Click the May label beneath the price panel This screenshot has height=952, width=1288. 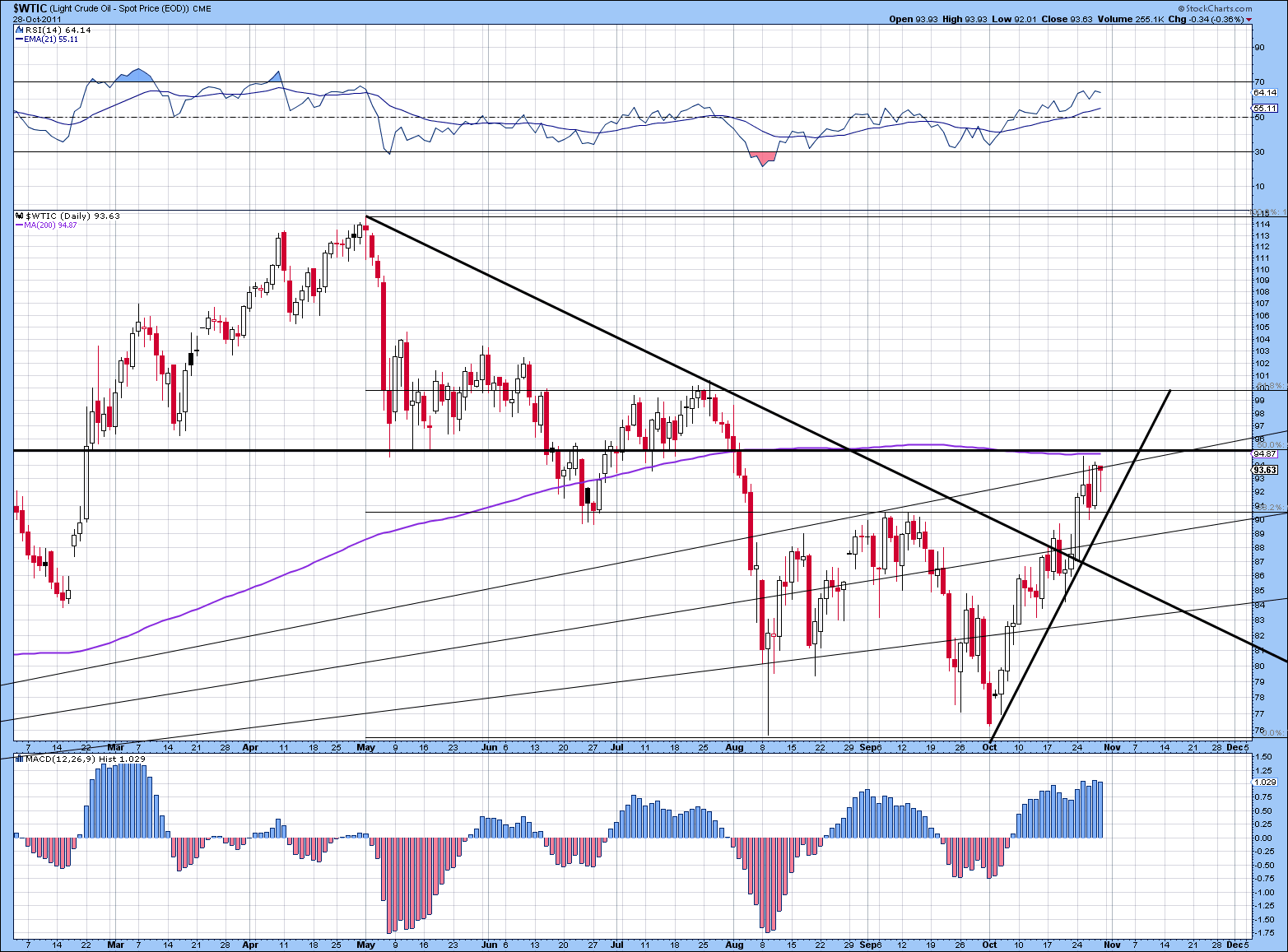coord(366,747)
